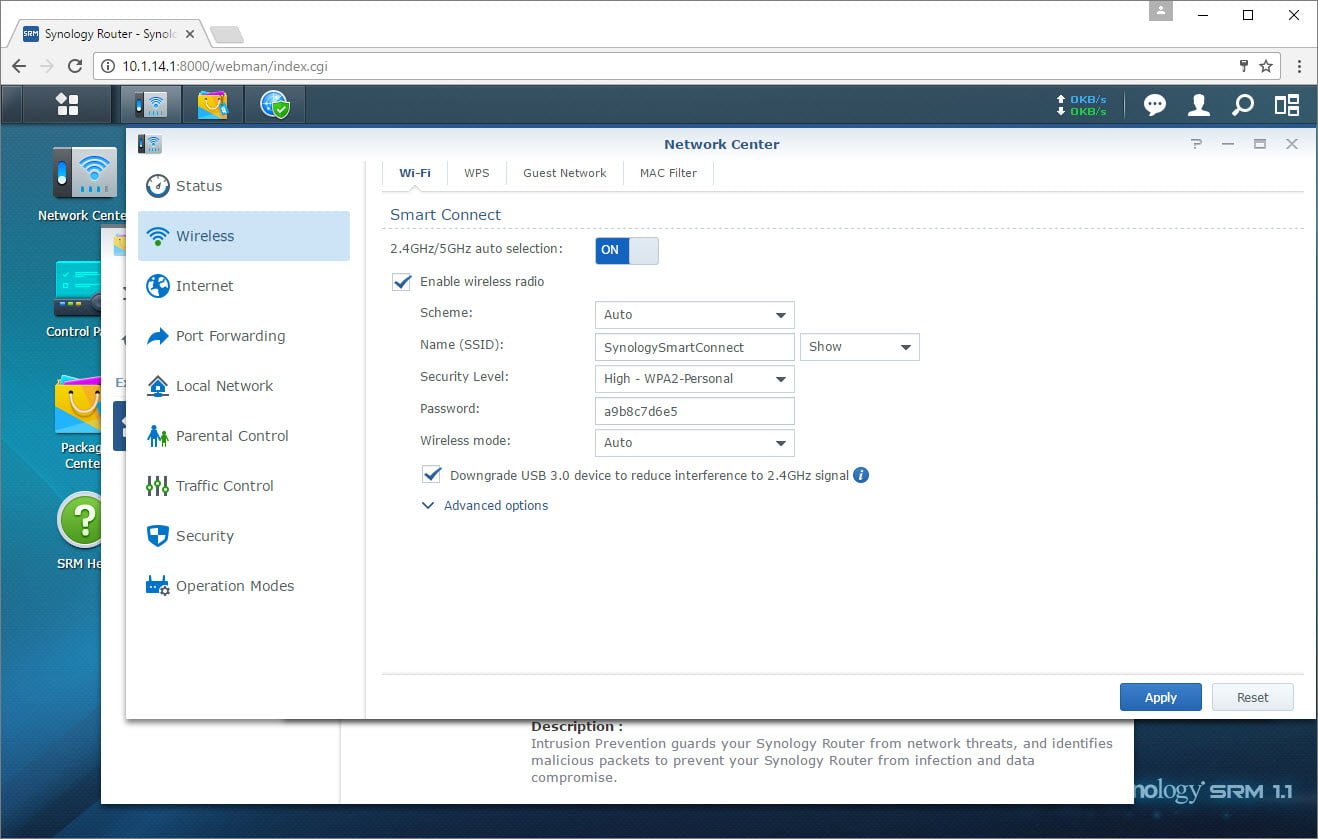
Task: Open the SRM main menu grid icon
Action: pos(67,104)
